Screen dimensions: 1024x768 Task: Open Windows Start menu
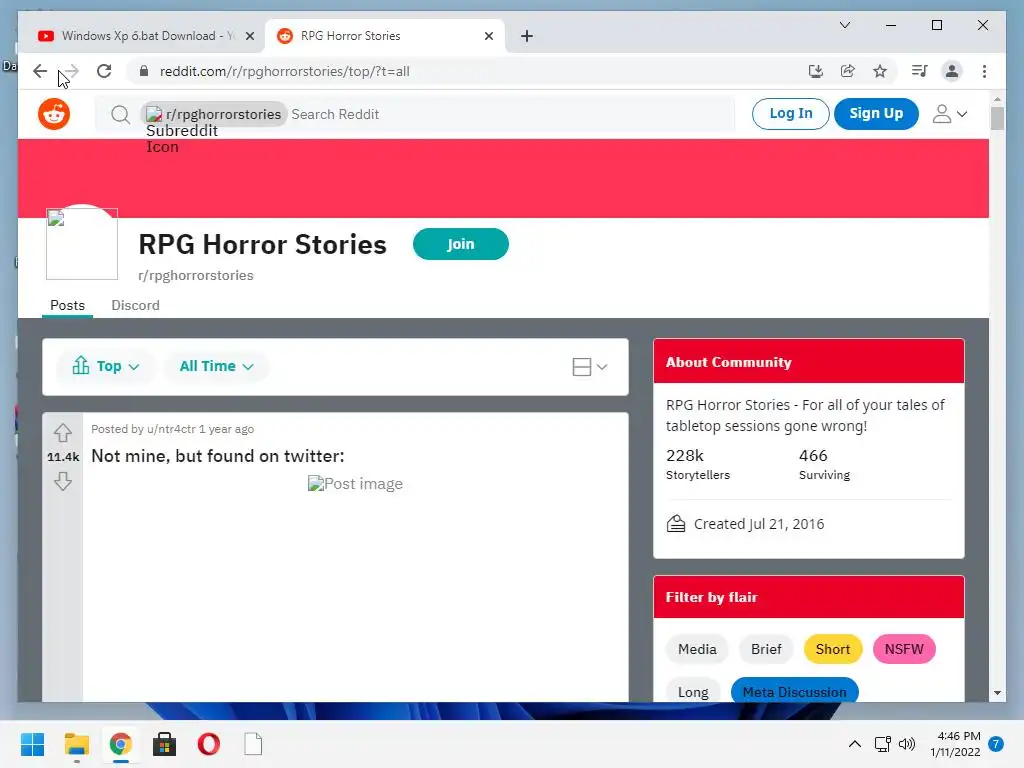(32, 744)
